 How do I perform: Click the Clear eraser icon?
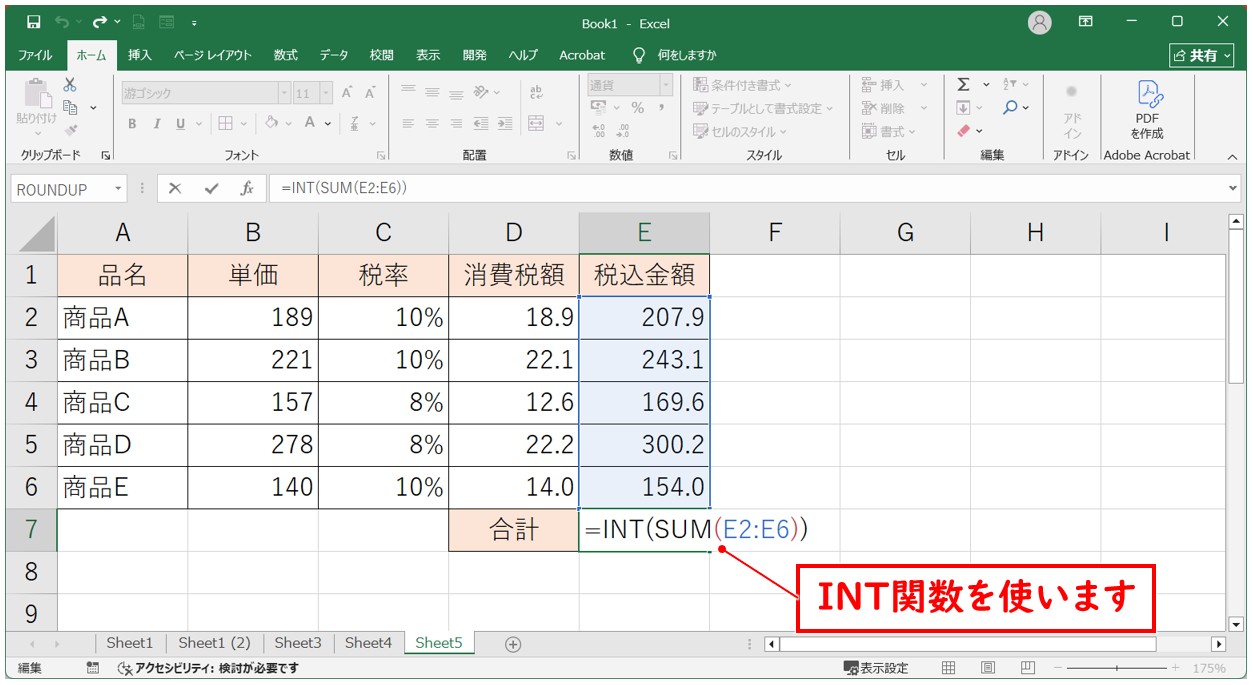pos(963,131)
